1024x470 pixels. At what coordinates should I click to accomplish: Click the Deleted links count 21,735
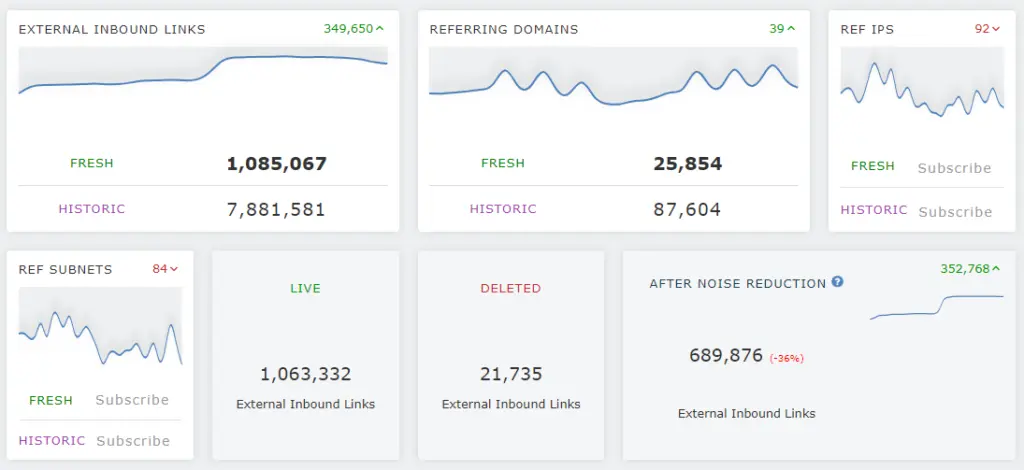coord(511,375)
